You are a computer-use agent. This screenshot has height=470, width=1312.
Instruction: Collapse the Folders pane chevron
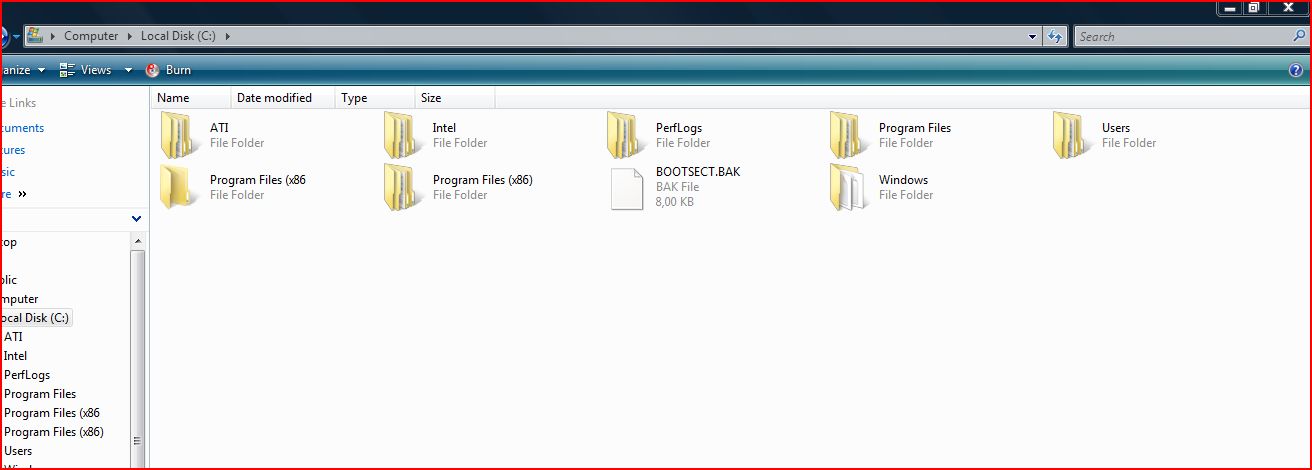(x=136, y=218)
